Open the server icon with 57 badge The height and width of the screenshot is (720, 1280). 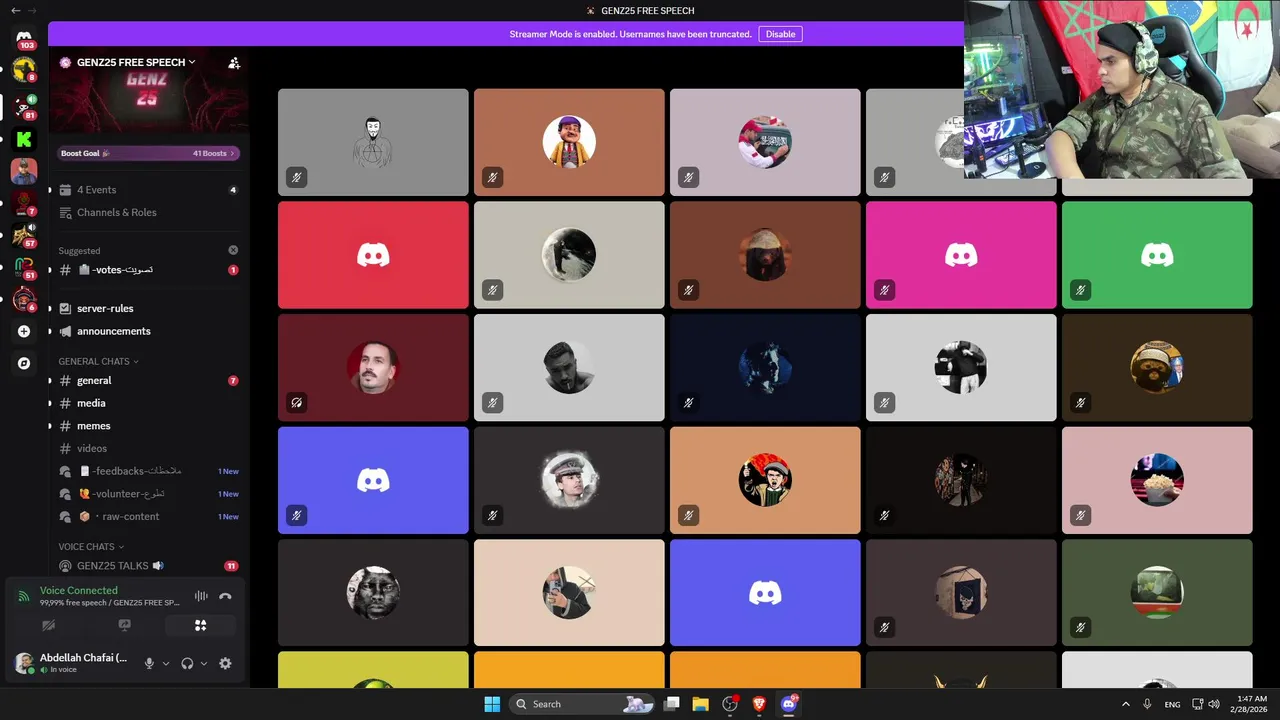[24, 235]
